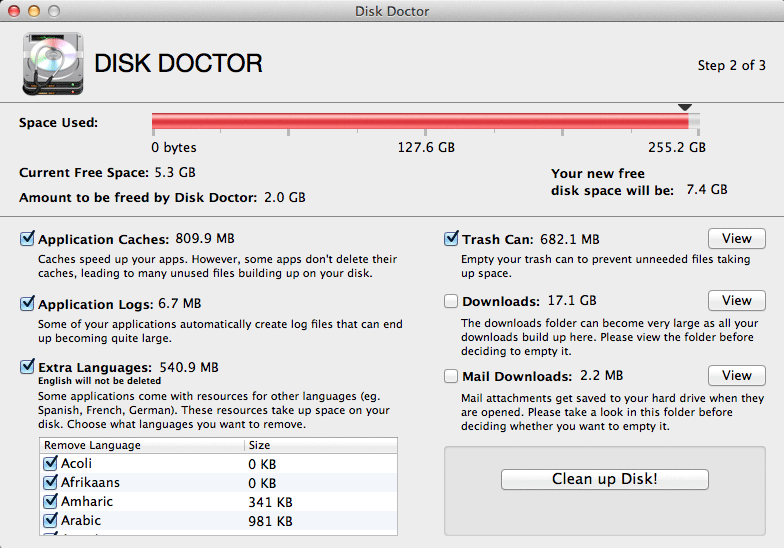Viewport: 784px width, 548px height.
Task: Click the 981 KB size for Arabic
Action: click(270, 521)
